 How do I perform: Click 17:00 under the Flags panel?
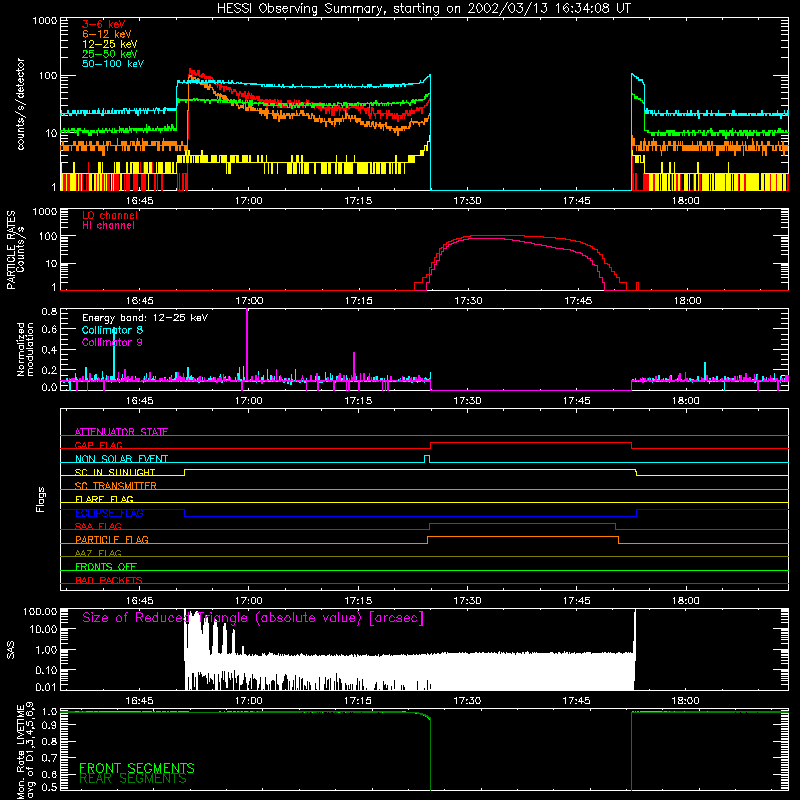click(x=249, y=601)
